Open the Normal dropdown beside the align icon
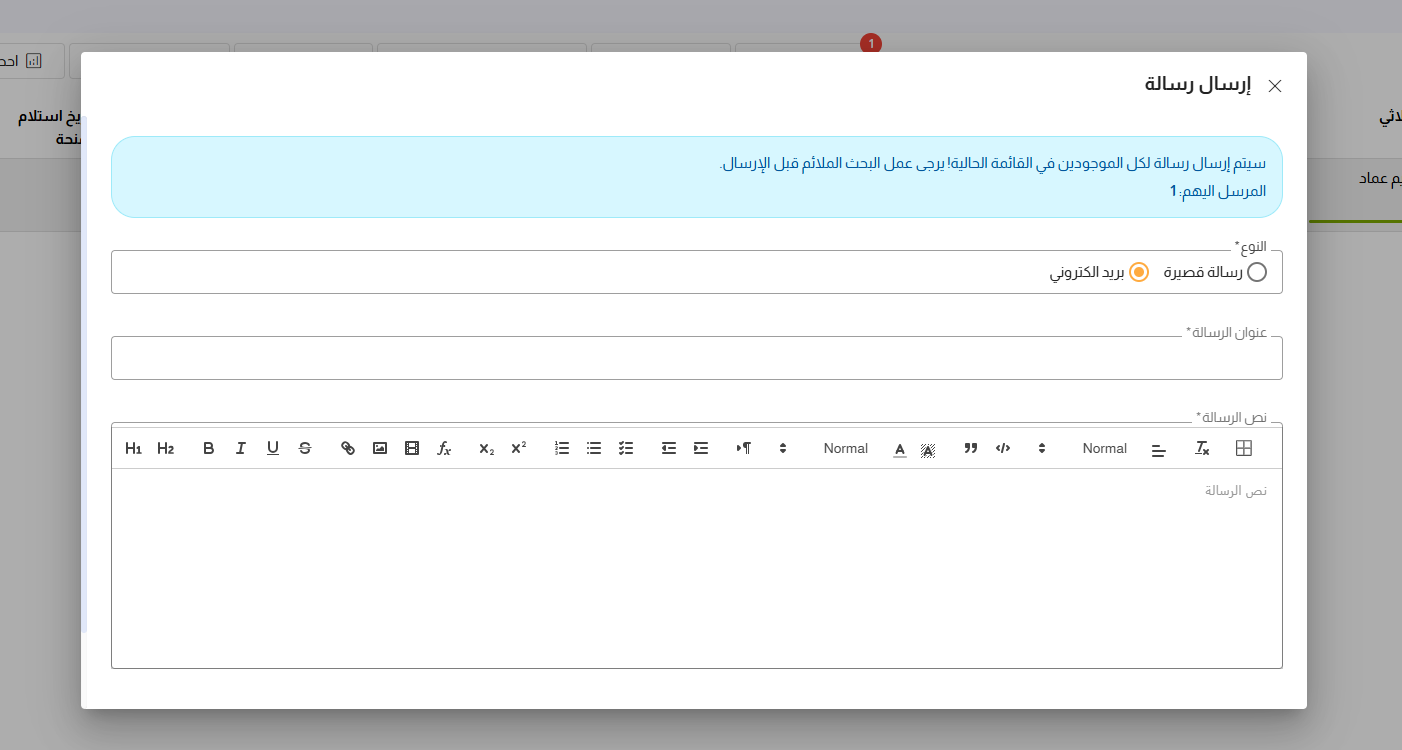 point(1104,449)
